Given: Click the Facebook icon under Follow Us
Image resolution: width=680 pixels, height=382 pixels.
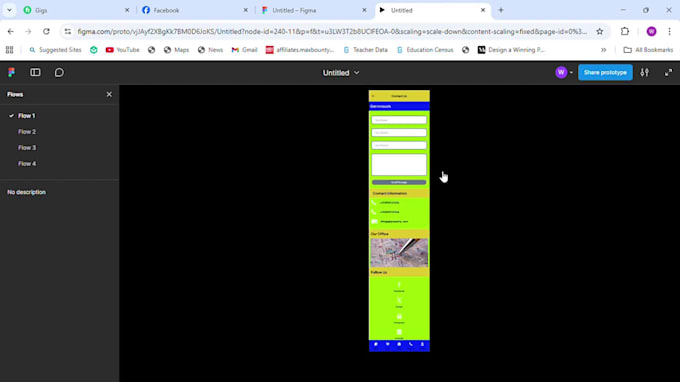Looking at the screenshot, I should (x=399, y=285).
